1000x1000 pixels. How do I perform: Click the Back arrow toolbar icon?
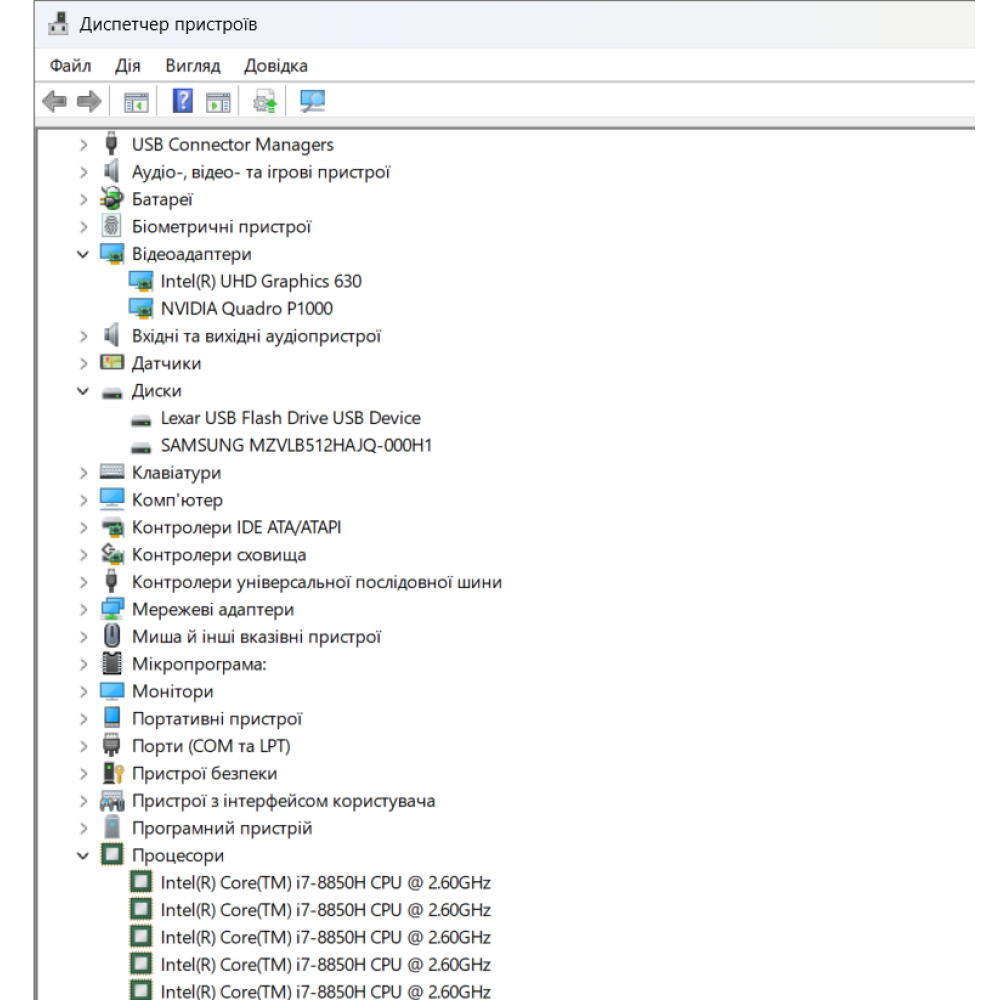54,101
